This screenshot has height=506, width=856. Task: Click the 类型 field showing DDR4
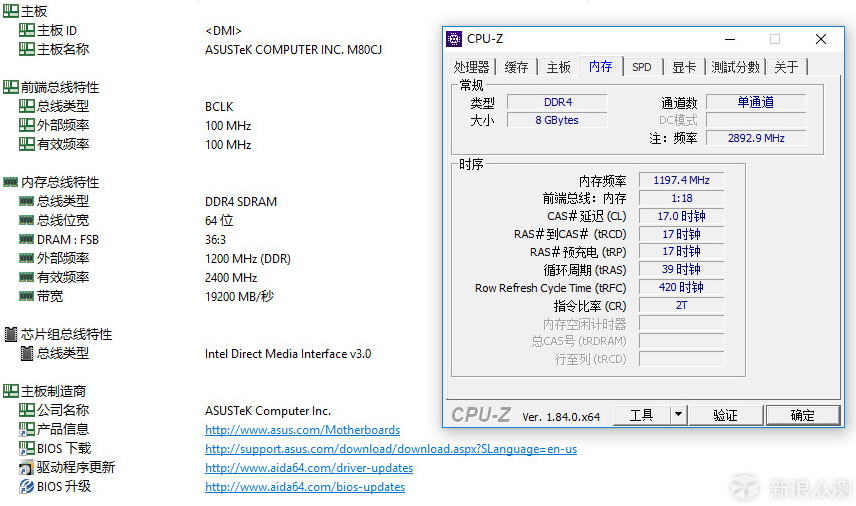click(557, 102)
